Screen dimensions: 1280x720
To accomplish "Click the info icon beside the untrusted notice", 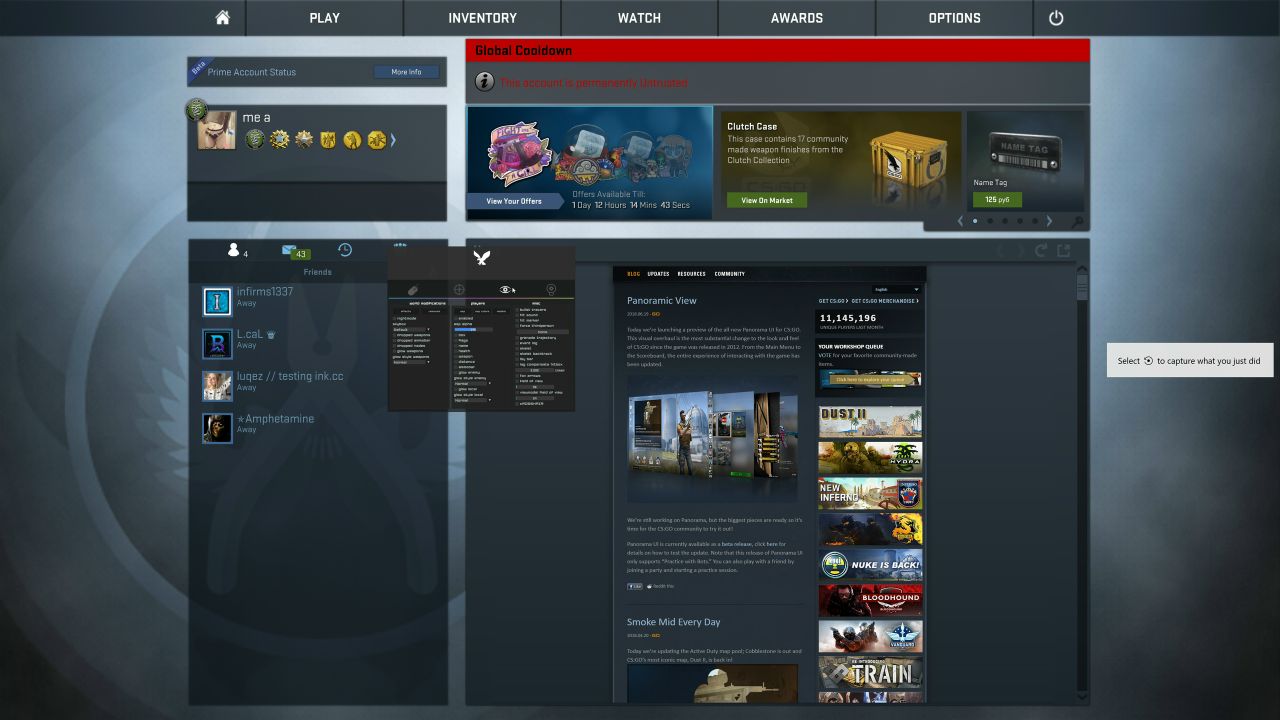I will pyautogui.click(x=484, y=82).
